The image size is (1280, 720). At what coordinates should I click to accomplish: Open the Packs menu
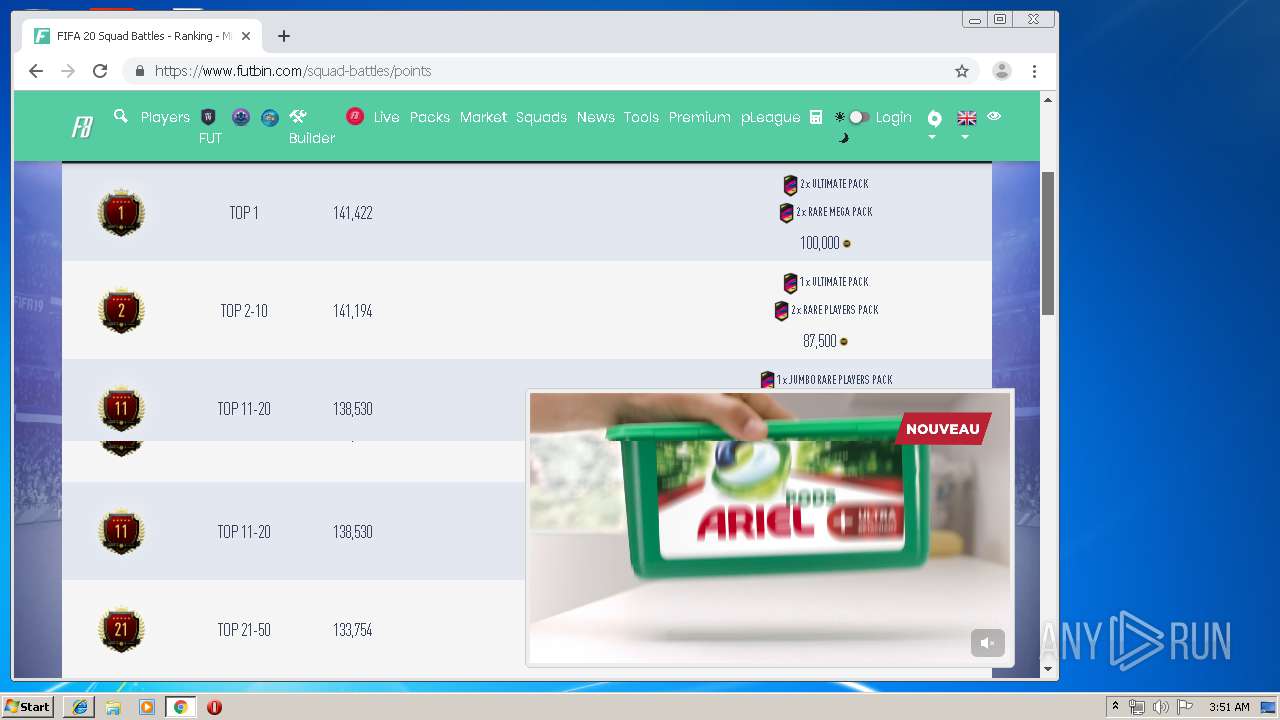tap(430, 117)
